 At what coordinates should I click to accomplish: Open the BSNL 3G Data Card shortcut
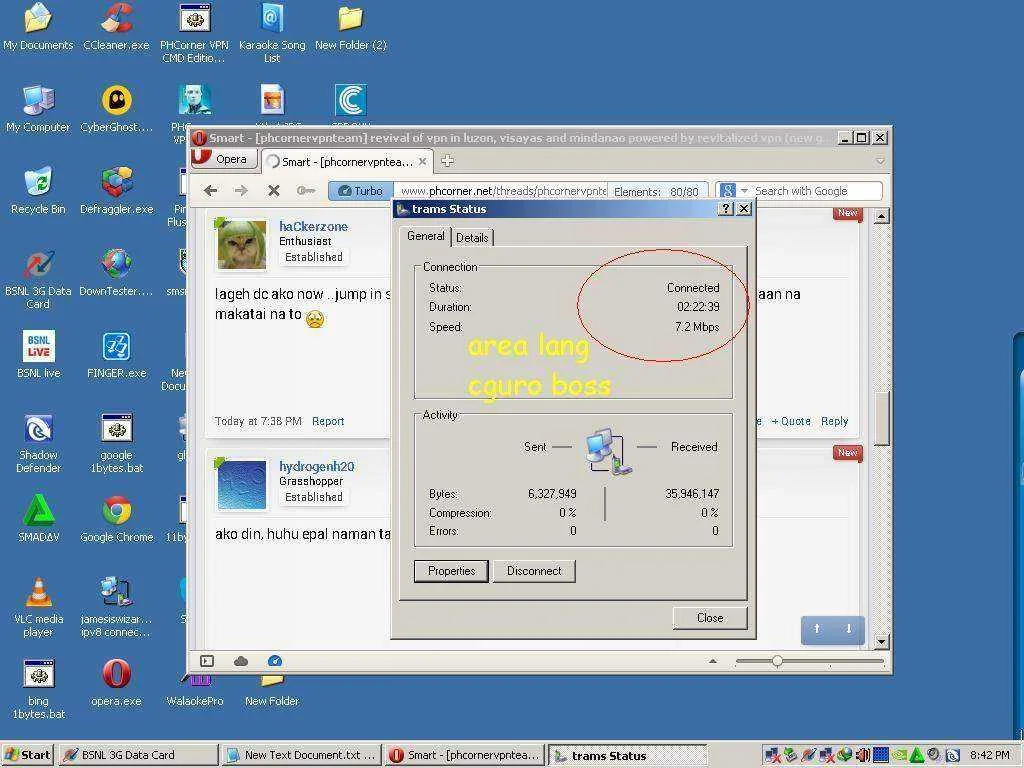[x=38, y=279]
